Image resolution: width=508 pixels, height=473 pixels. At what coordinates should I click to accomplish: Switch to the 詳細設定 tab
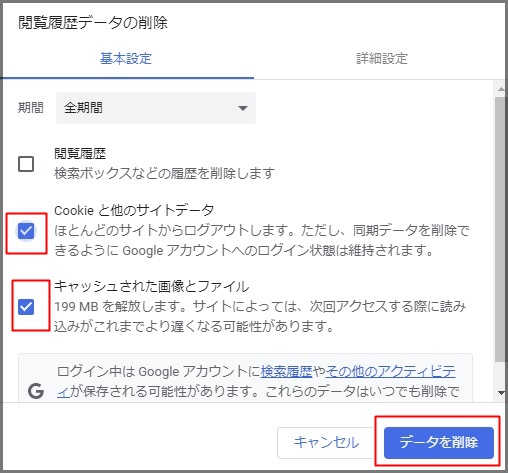382,58
